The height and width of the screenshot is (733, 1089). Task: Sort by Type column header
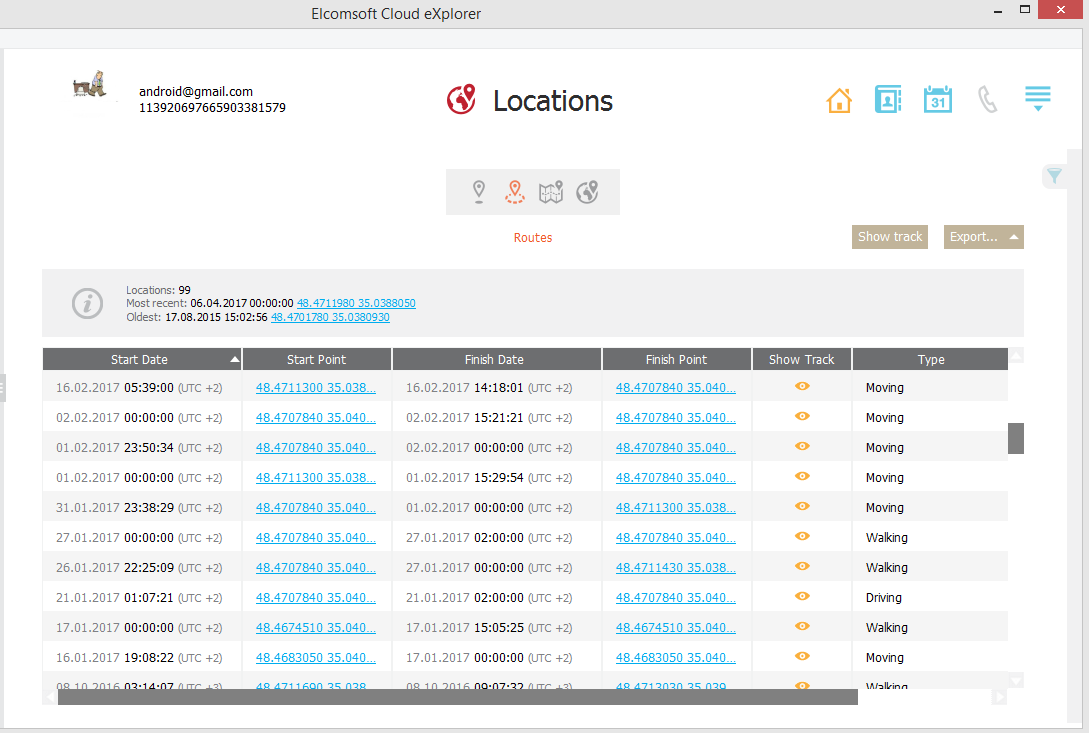pyautogui.click(x=931, y=359)
